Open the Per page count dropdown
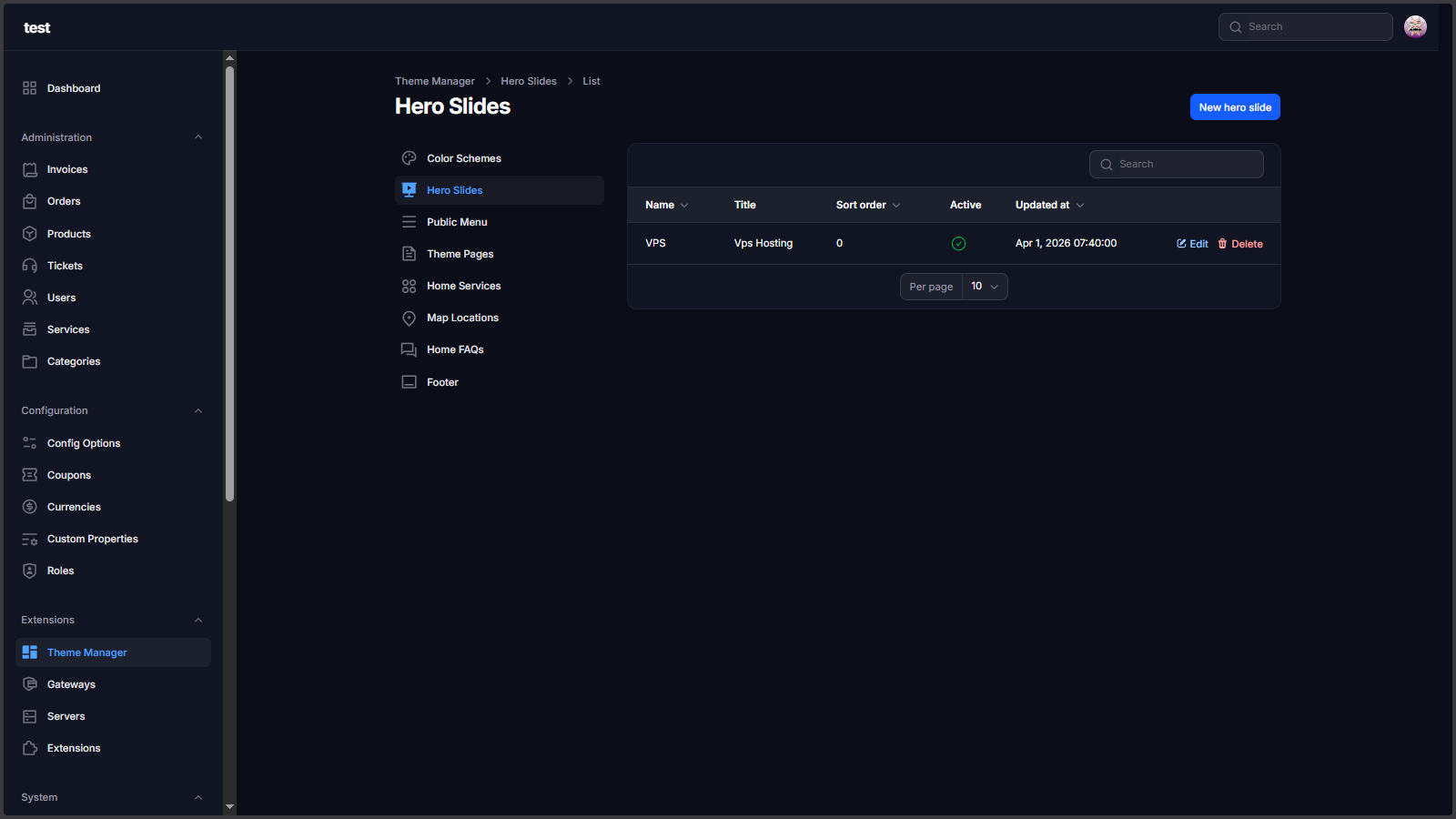 coord(984,287)
